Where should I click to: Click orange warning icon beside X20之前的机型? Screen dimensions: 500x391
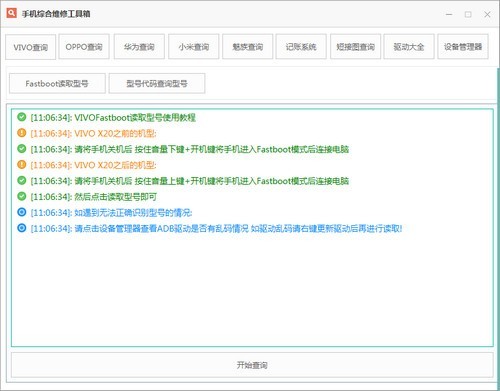click(x=22, y=133)
